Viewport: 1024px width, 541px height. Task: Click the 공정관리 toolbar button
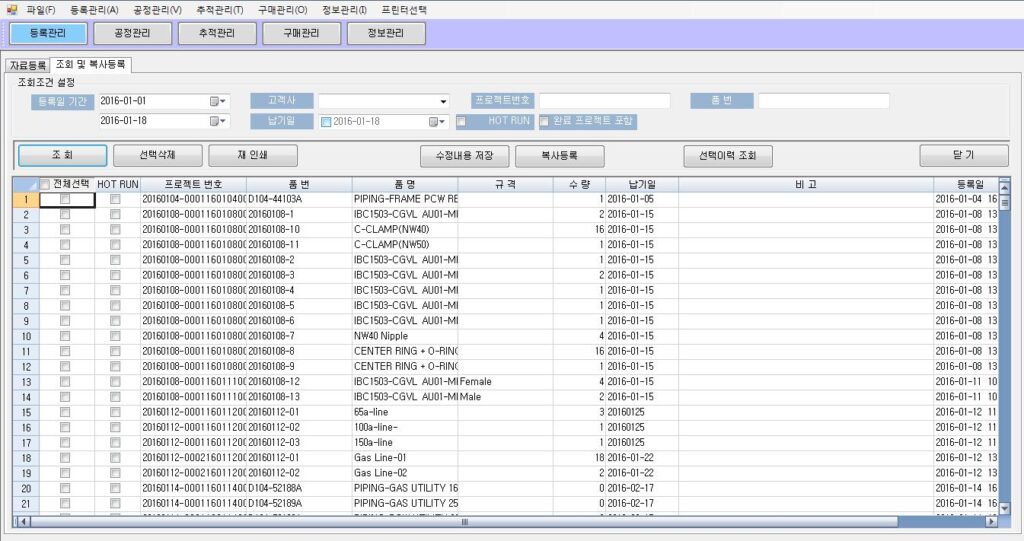pyautogui.click(x=133, y=33)
